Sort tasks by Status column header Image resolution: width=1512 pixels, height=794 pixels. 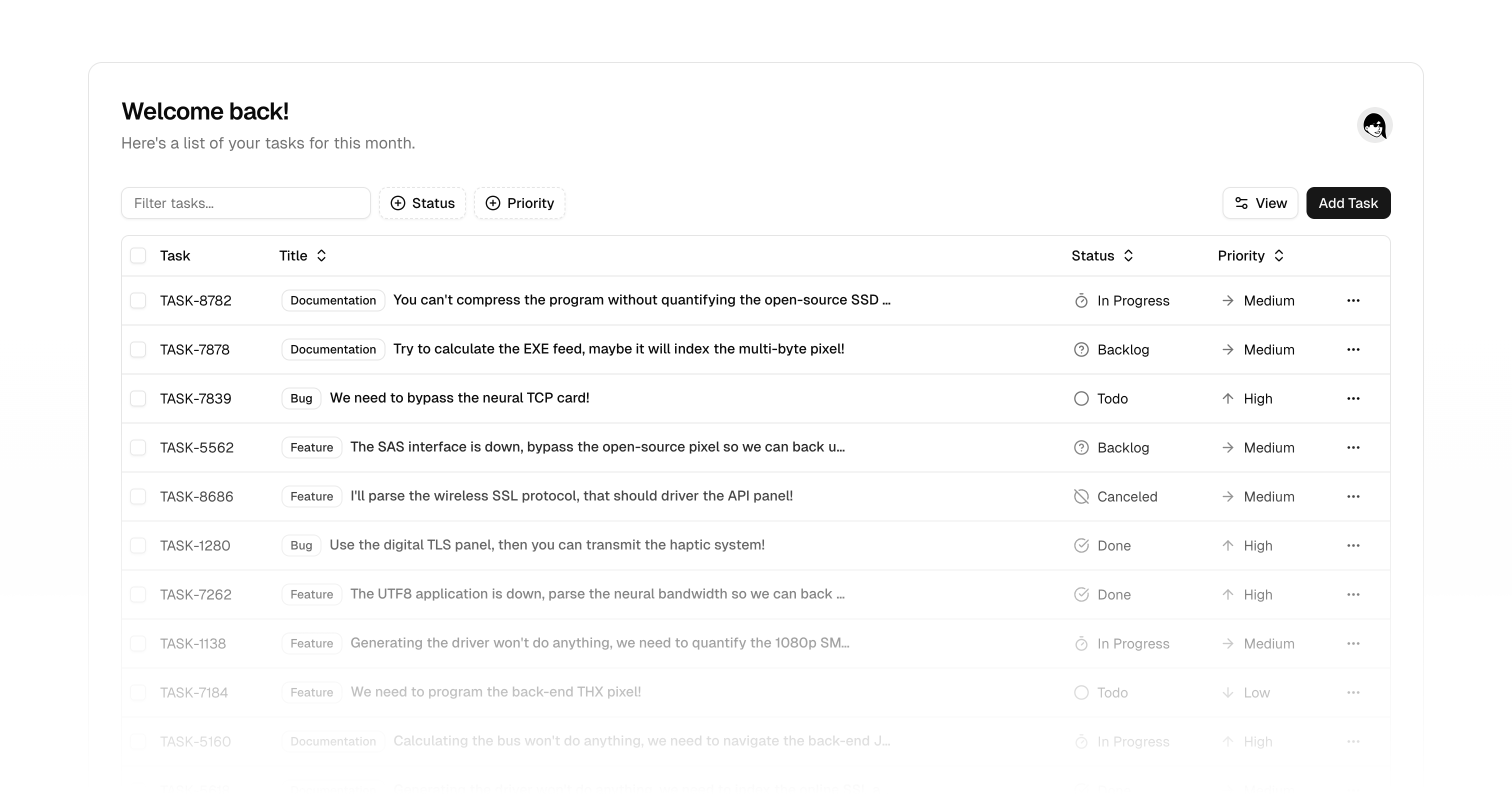click(1102, 256)
